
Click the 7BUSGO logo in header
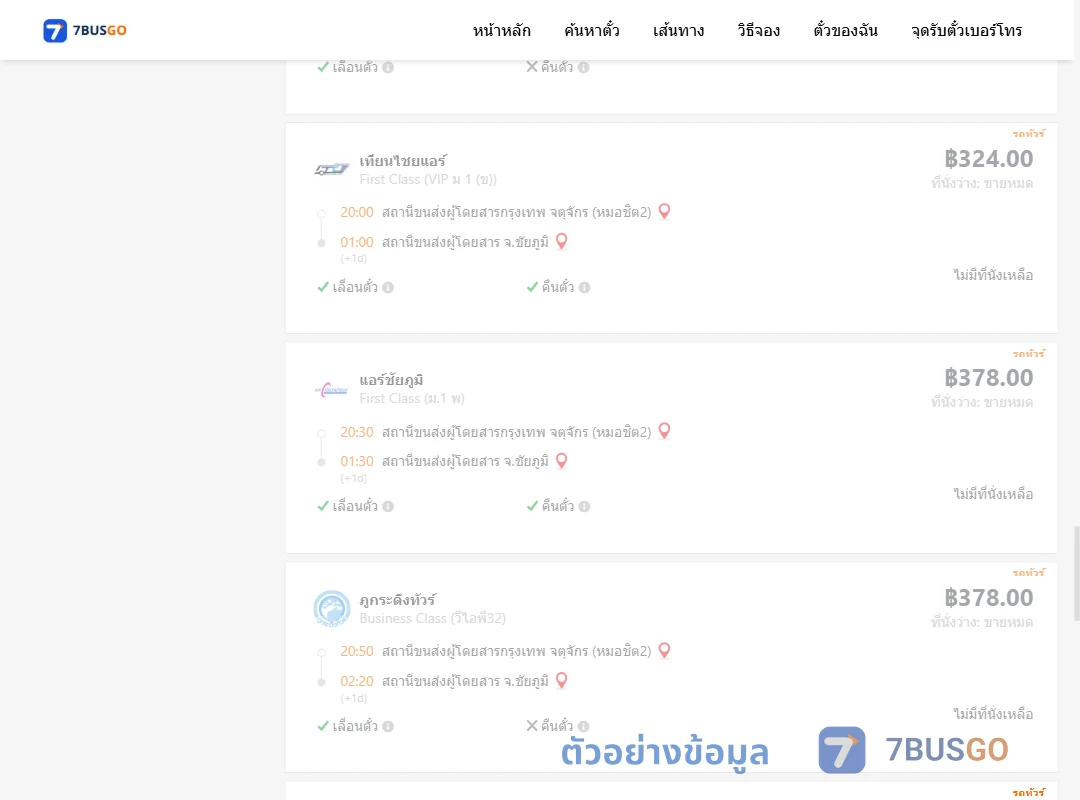(85, 30)
